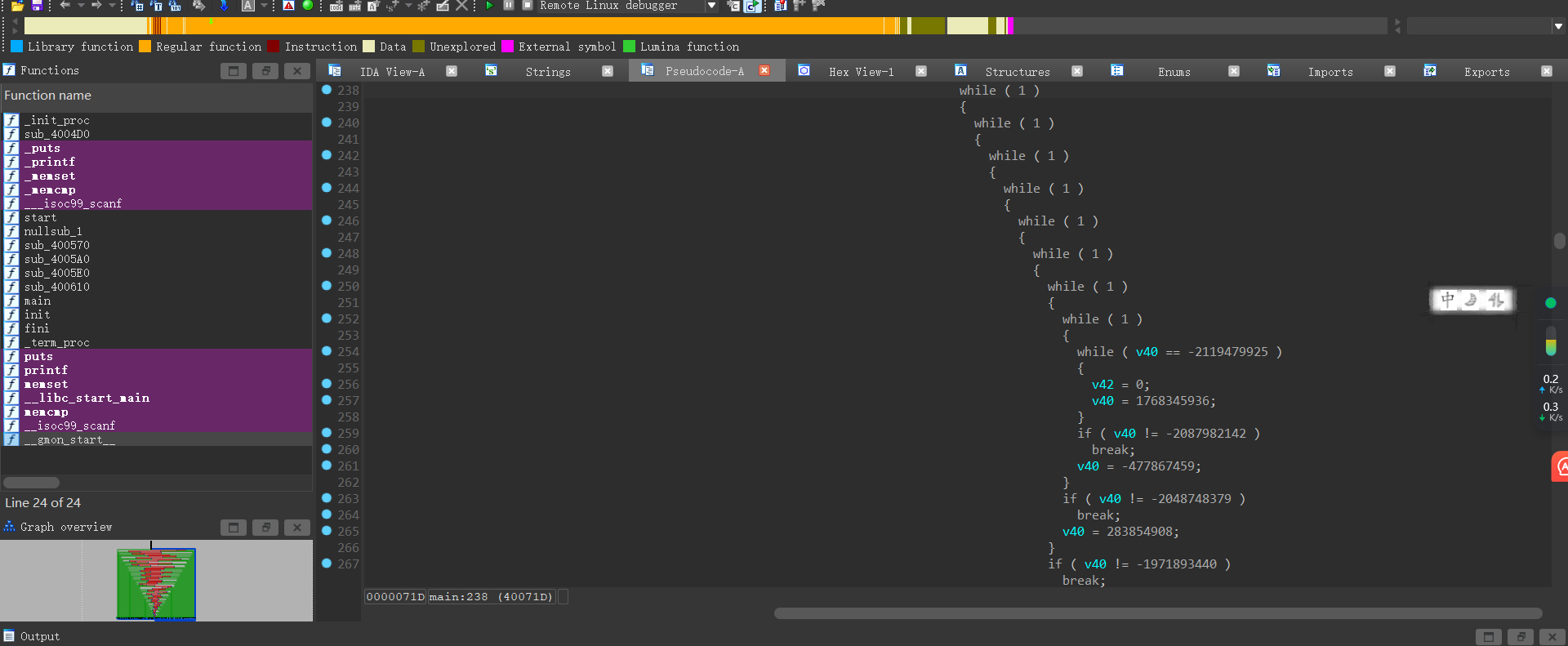This screenshot has width=1568, height=646.
Task: Click the stop process icon in the toolbar
Action: coord(527,5)
